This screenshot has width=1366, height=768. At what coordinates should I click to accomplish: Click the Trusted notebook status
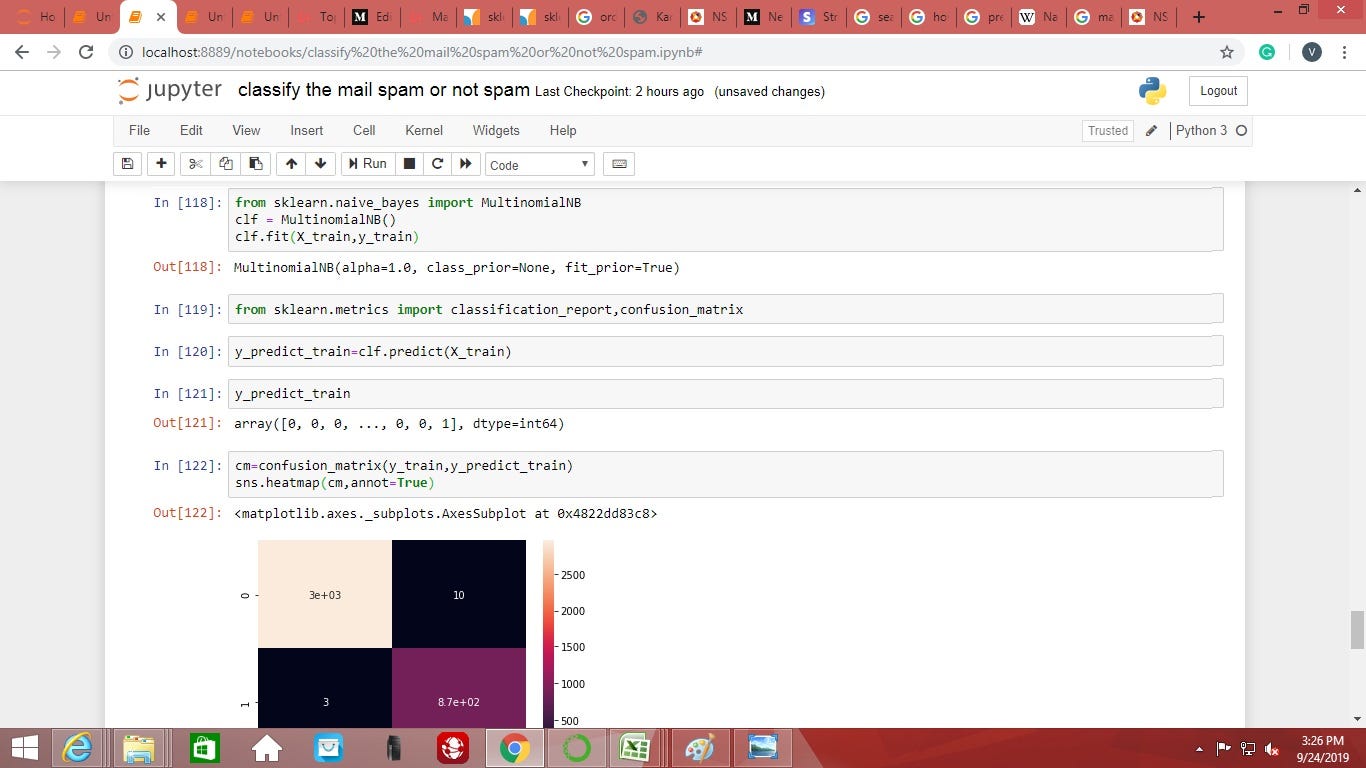1106,130
